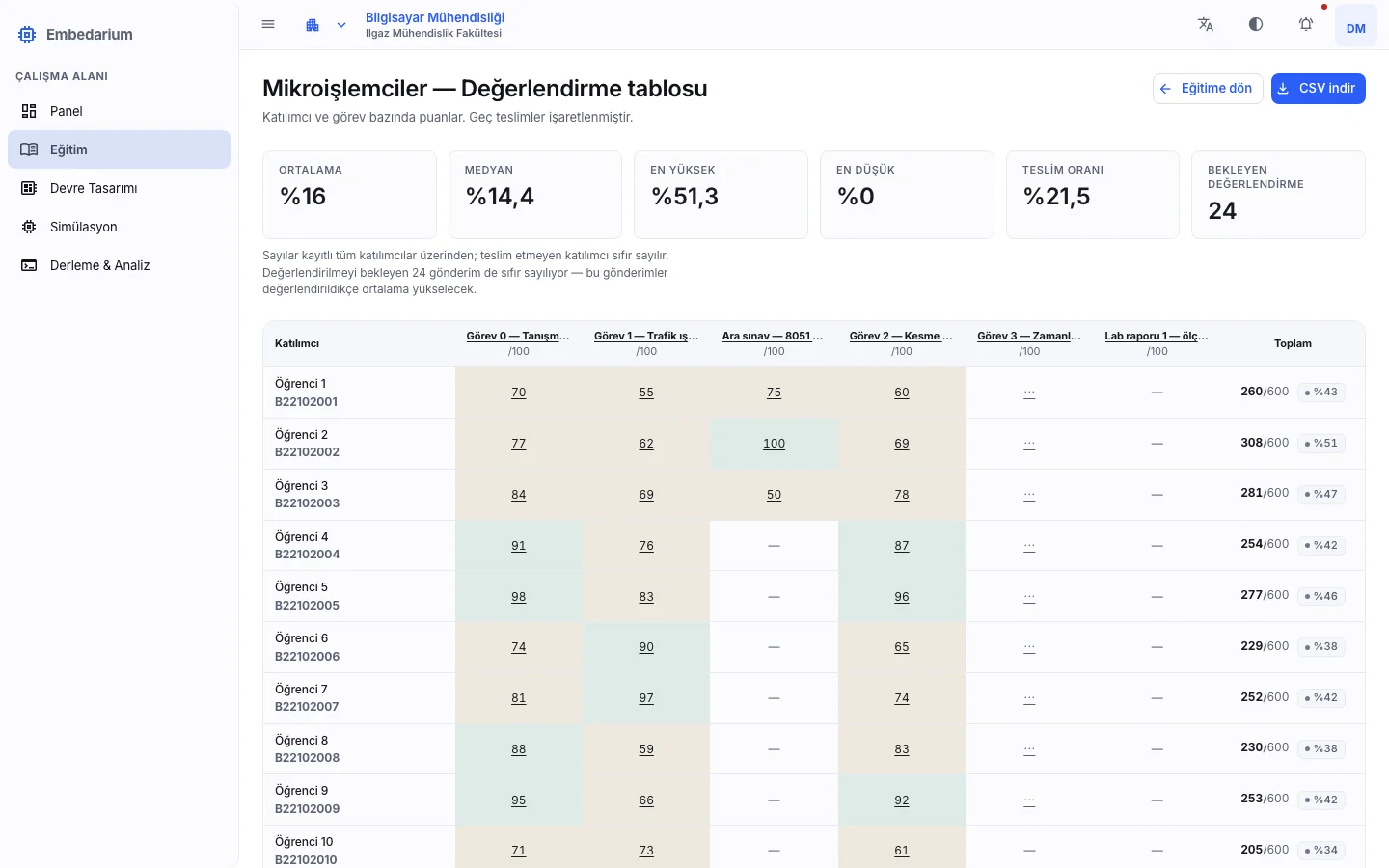Open the Lab raporu 1 column header
1389x868 pixels.
click(1157, 336)
